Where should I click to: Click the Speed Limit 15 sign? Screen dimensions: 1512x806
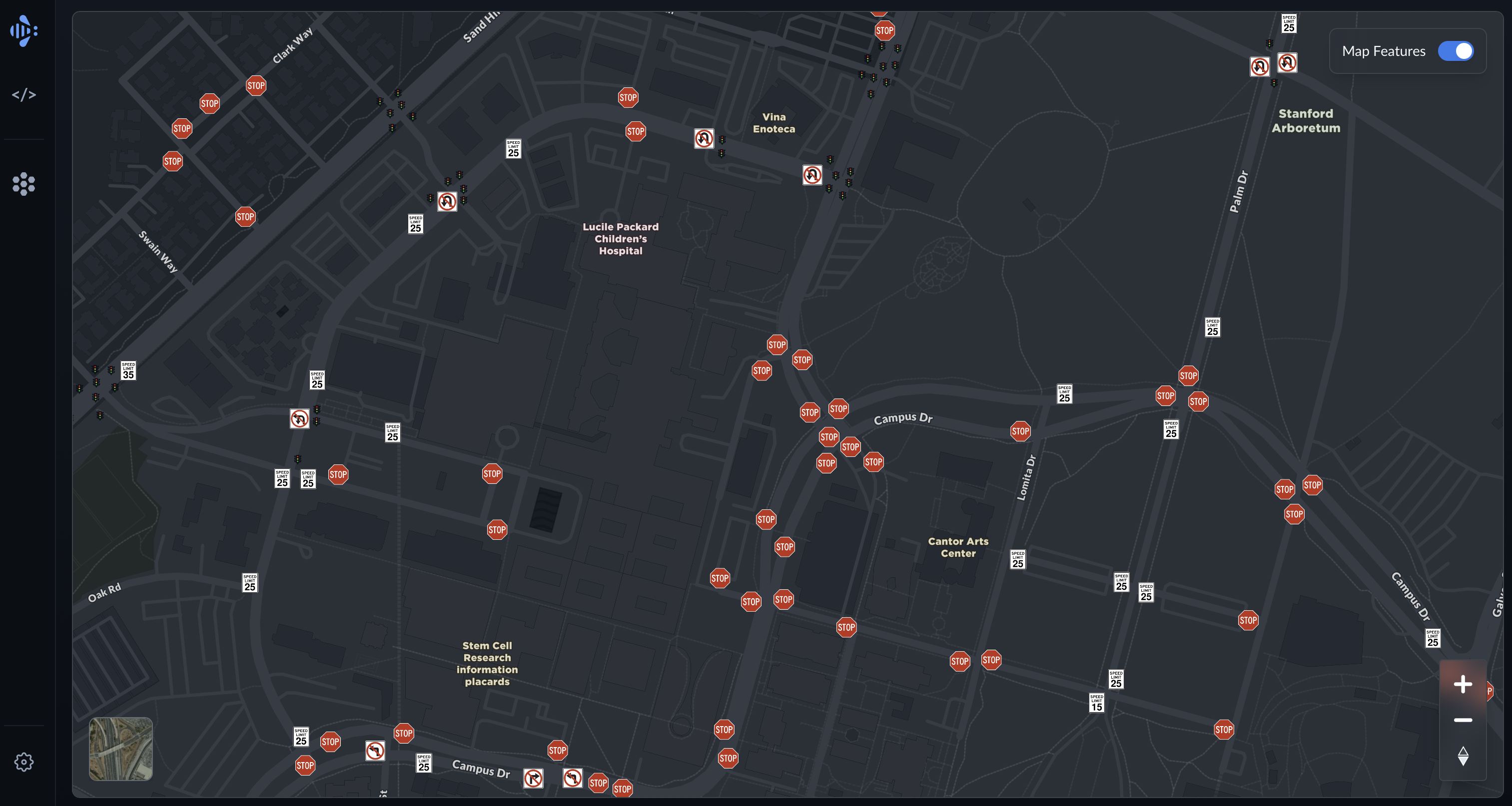click(1096, 703)
